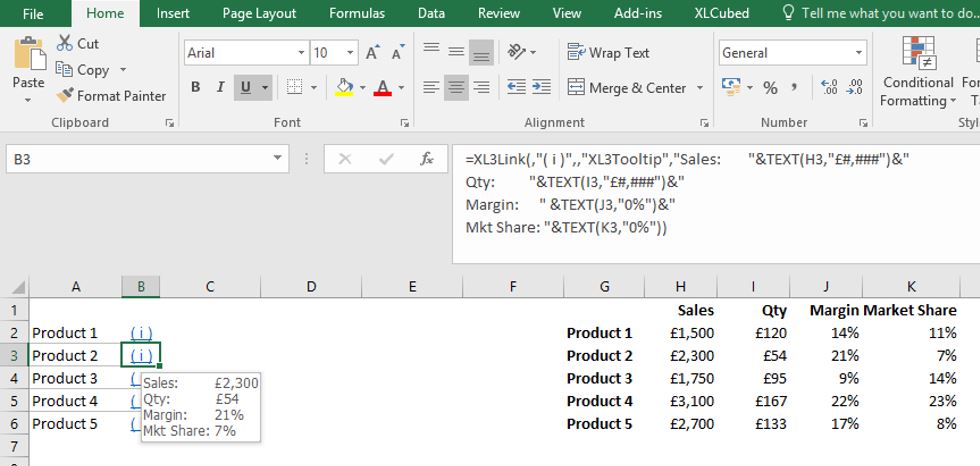Click the ( i ) link for Product 1
This screenshot has height=466, width=980.
[x=141, y=333]
